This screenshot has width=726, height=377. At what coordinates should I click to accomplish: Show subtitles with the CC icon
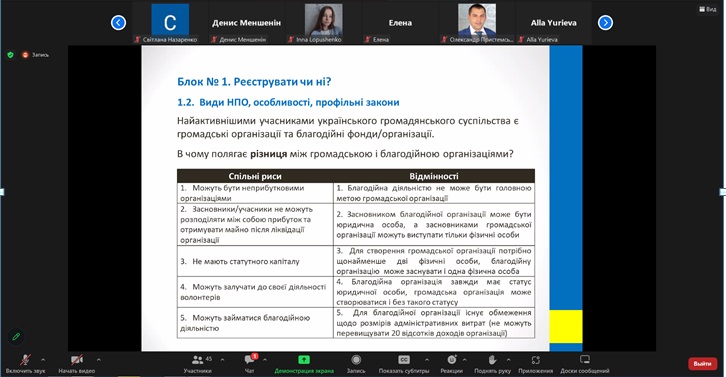tap(404, 360)
